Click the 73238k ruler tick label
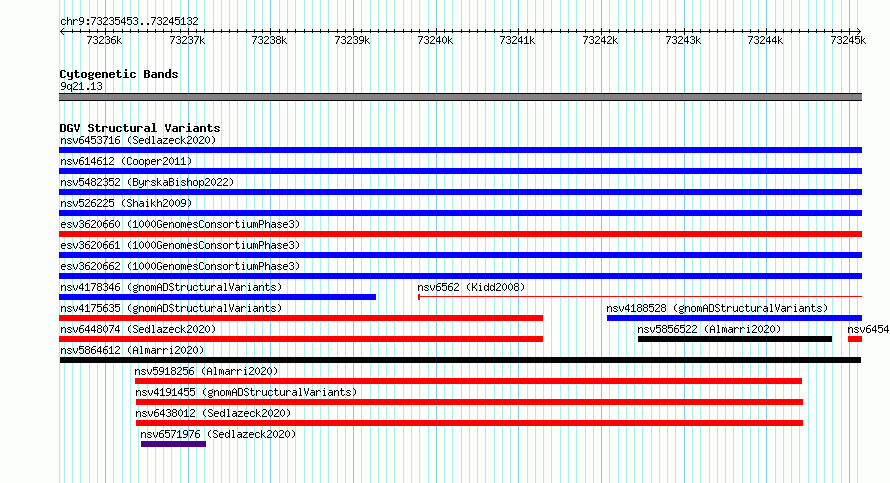 click(269, 40)
